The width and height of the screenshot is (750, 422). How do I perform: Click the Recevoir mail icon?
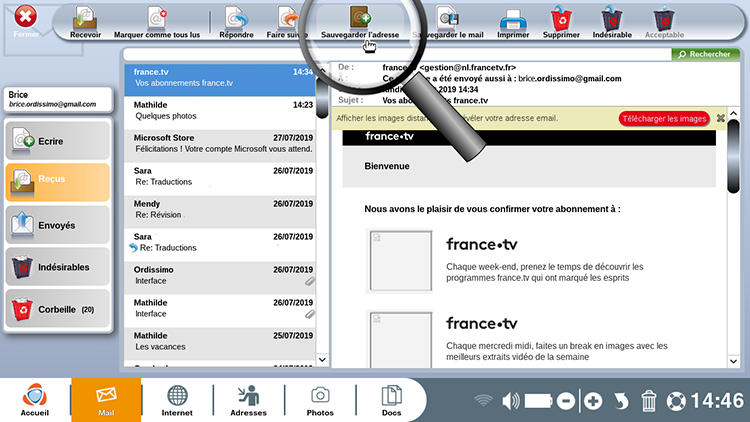[x=85, y=22]
